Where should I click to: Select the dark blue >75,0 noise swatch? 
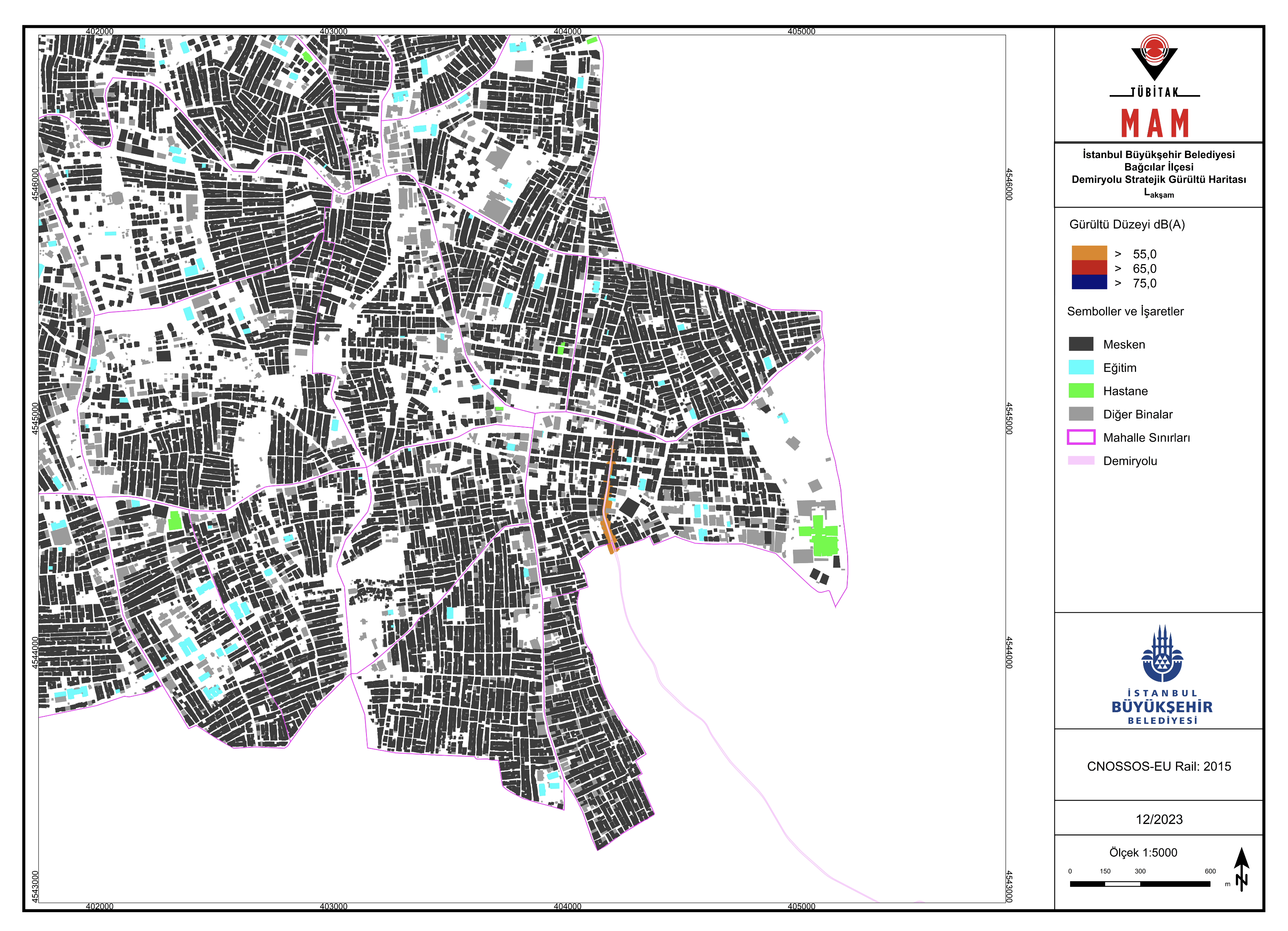(1089, 282)
